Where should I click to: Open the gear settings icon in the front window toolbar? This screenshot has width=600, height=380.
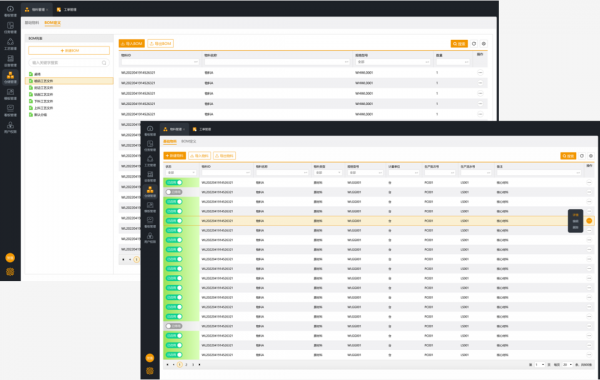(x=591, y=156)
